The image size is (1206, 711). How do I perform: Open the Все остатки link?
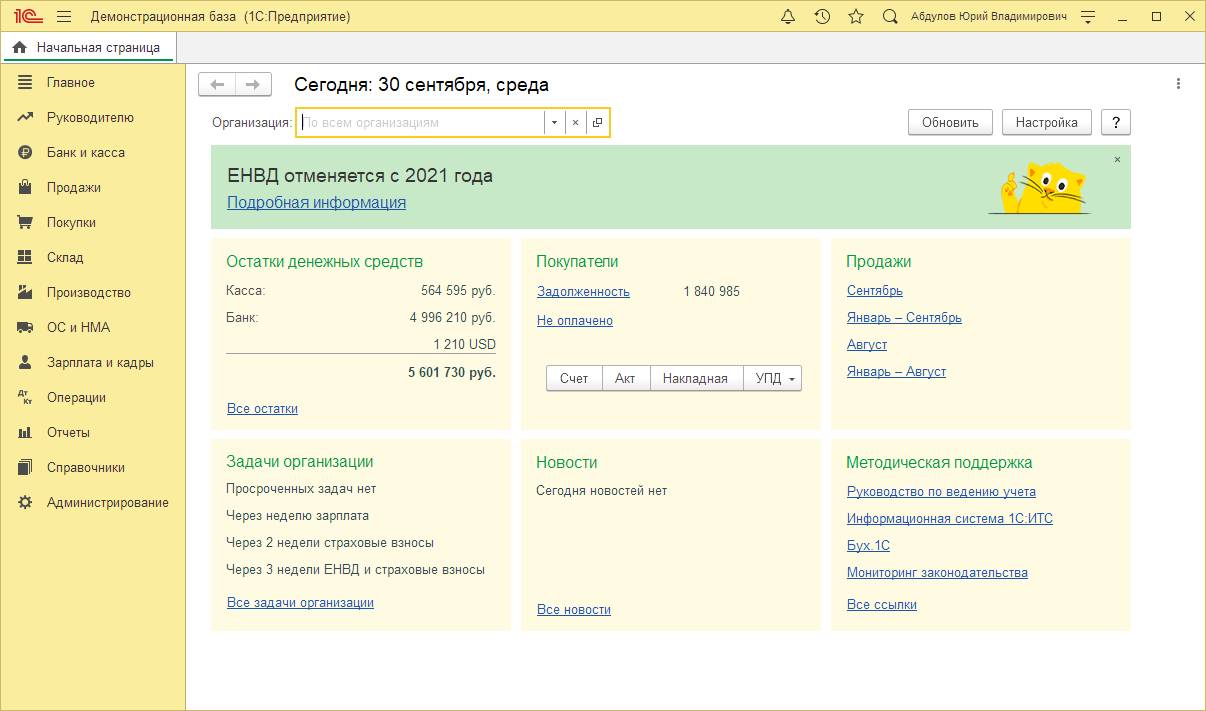pos(262,408)
